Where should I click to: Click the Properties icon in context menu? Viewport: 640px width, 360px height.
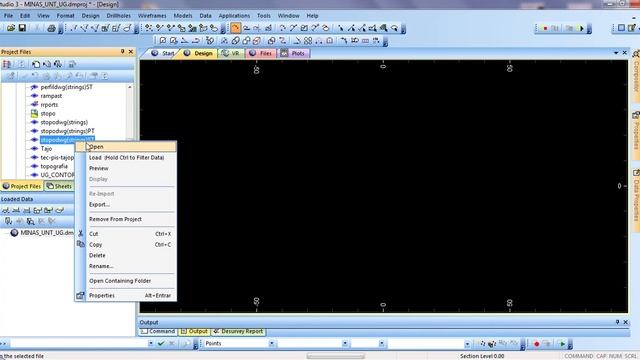coord(80,295)
